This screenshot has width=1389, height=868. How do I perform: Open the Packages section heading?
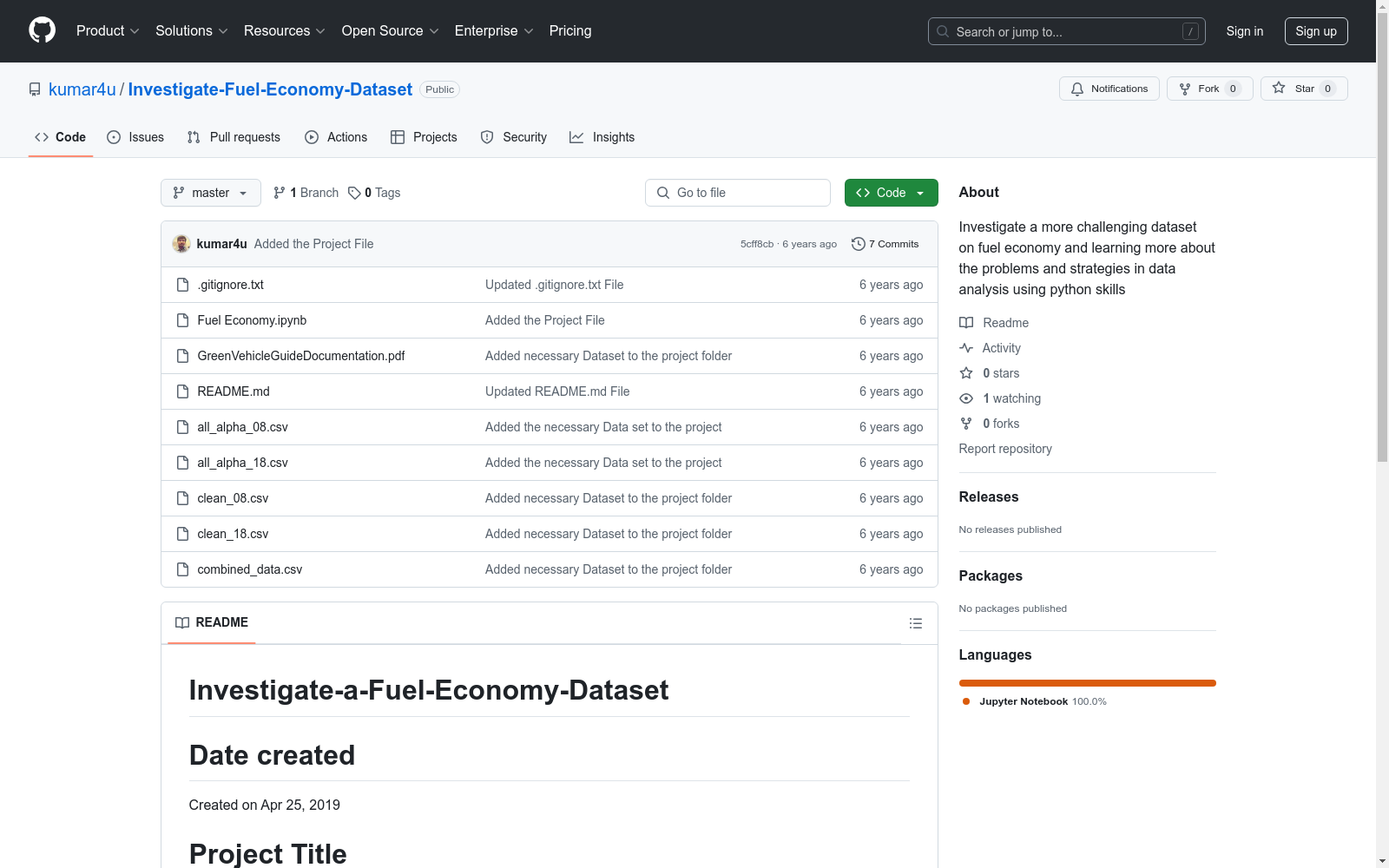(991, 576)
